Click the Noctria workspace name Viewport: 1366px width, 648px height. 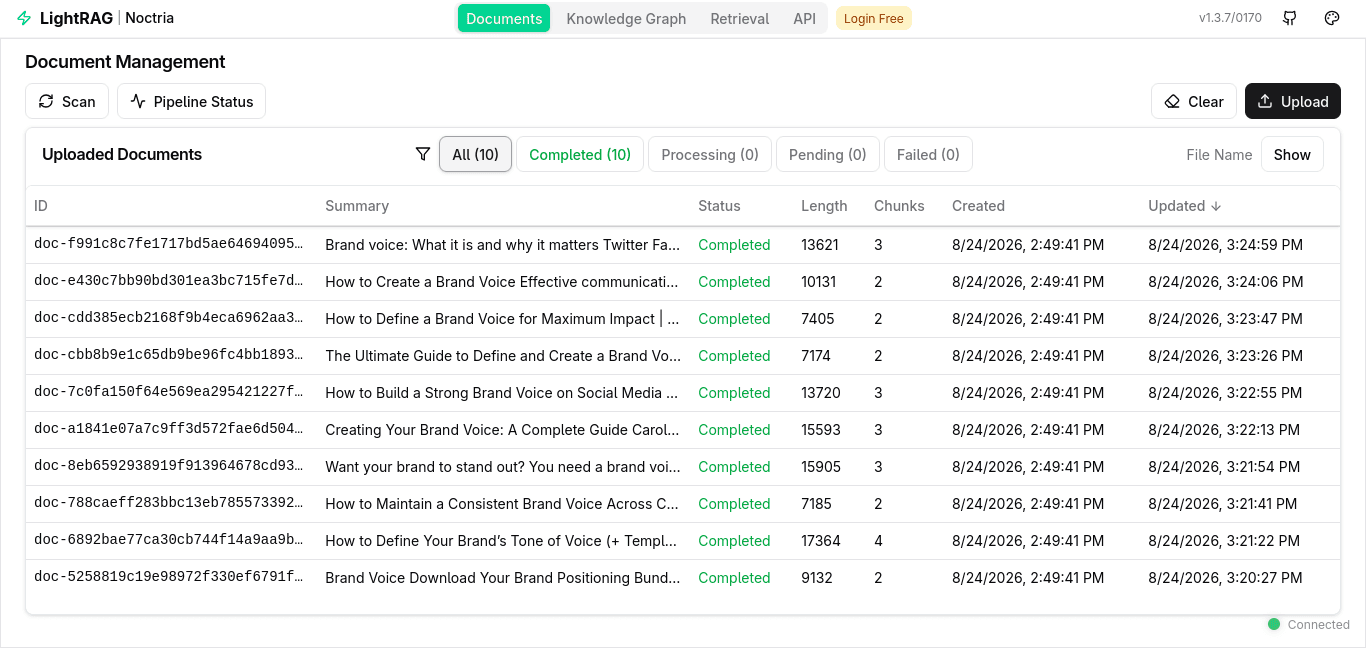(149, 18)
